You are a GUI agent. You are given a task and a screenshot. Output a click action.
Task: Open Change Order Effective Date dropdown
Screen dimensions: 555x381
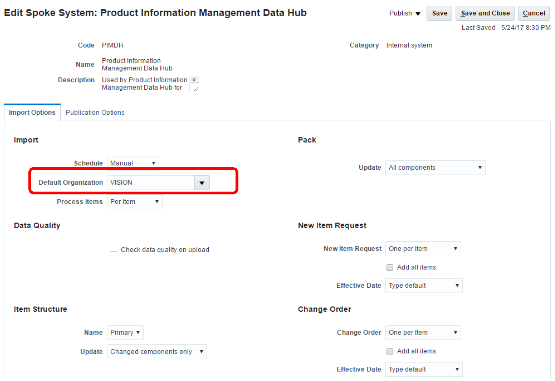coord(424,369)
